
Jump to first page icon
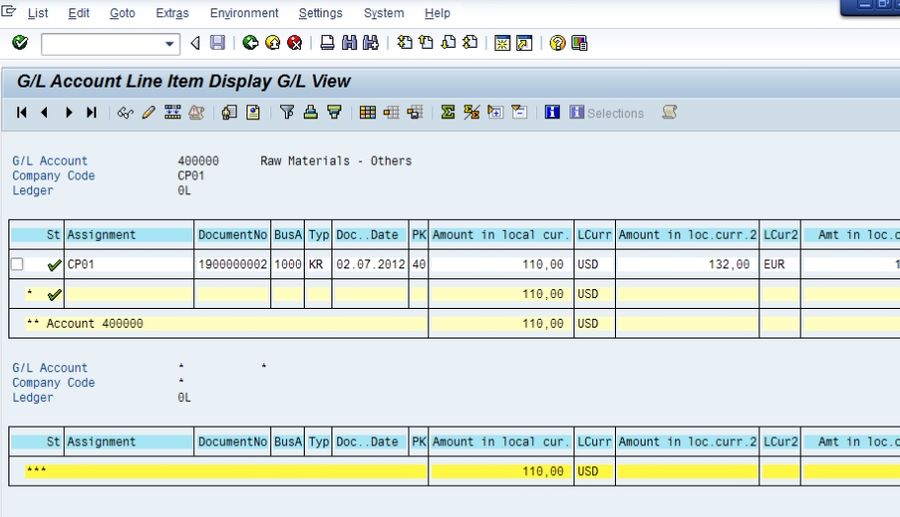point(405,43)
